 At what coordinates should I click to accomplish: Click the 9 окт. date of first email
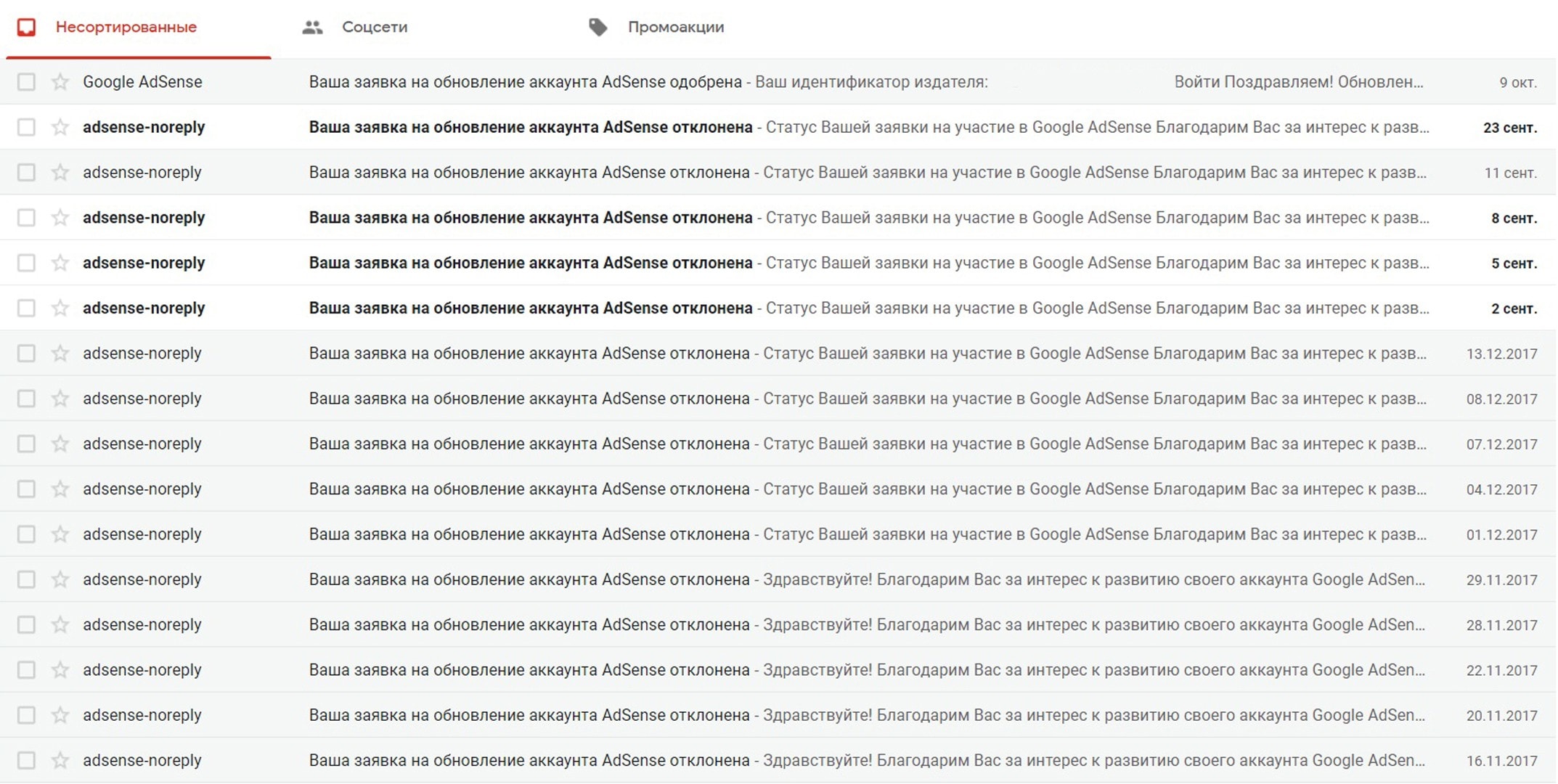[1518, 83]
